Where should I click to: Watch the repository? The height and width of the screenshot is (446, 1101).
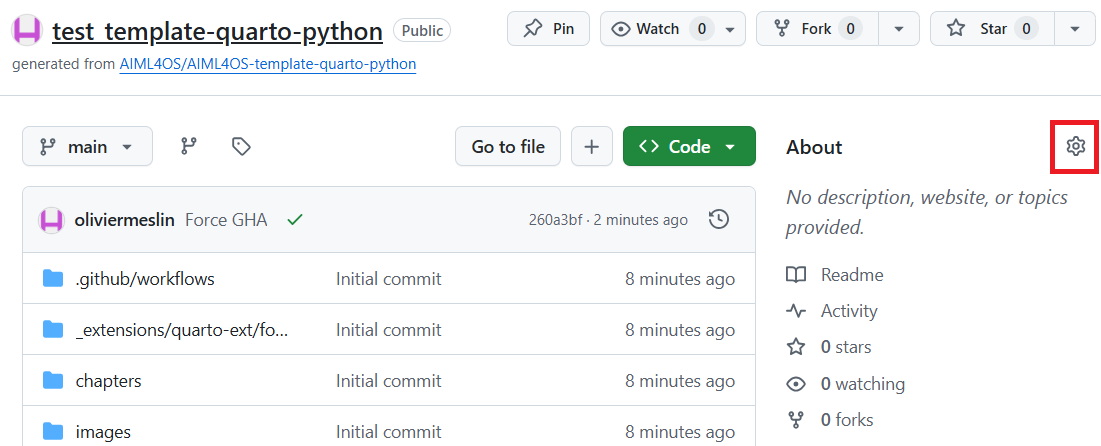659,29
